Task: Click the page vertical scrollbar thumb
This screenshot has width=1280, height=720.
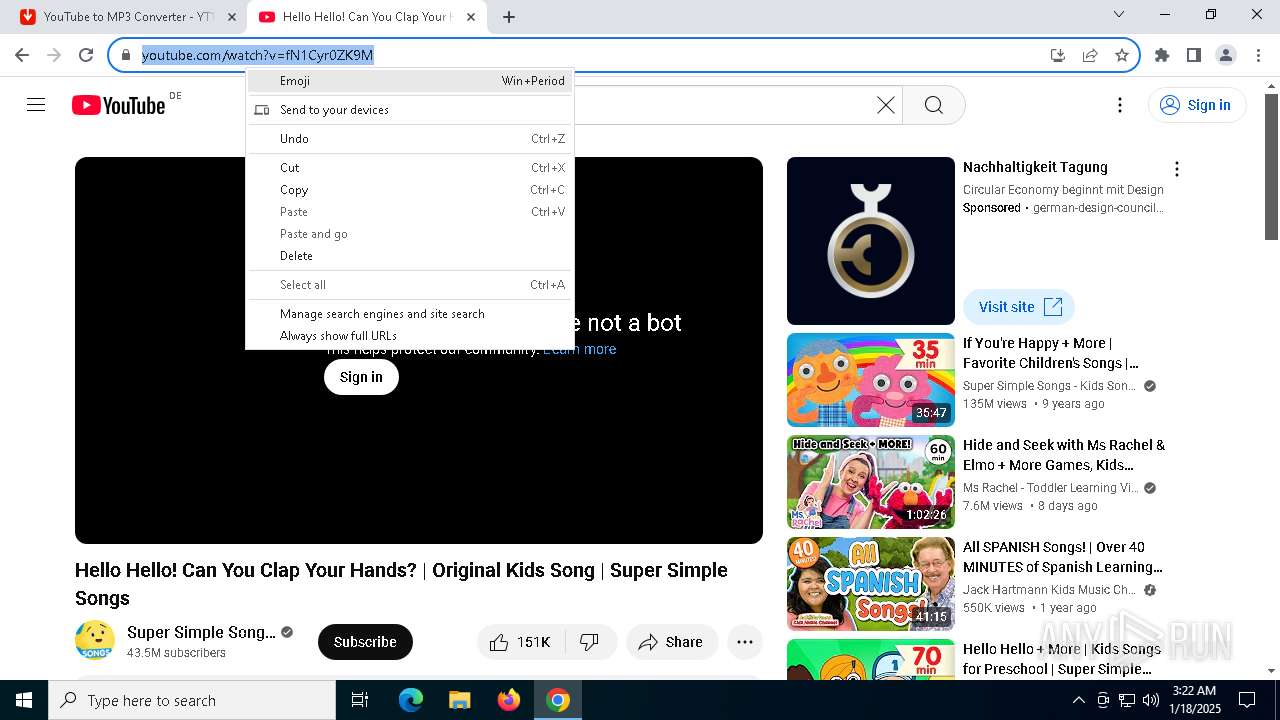Action: pyautogui.click(x=1272, y=167)
